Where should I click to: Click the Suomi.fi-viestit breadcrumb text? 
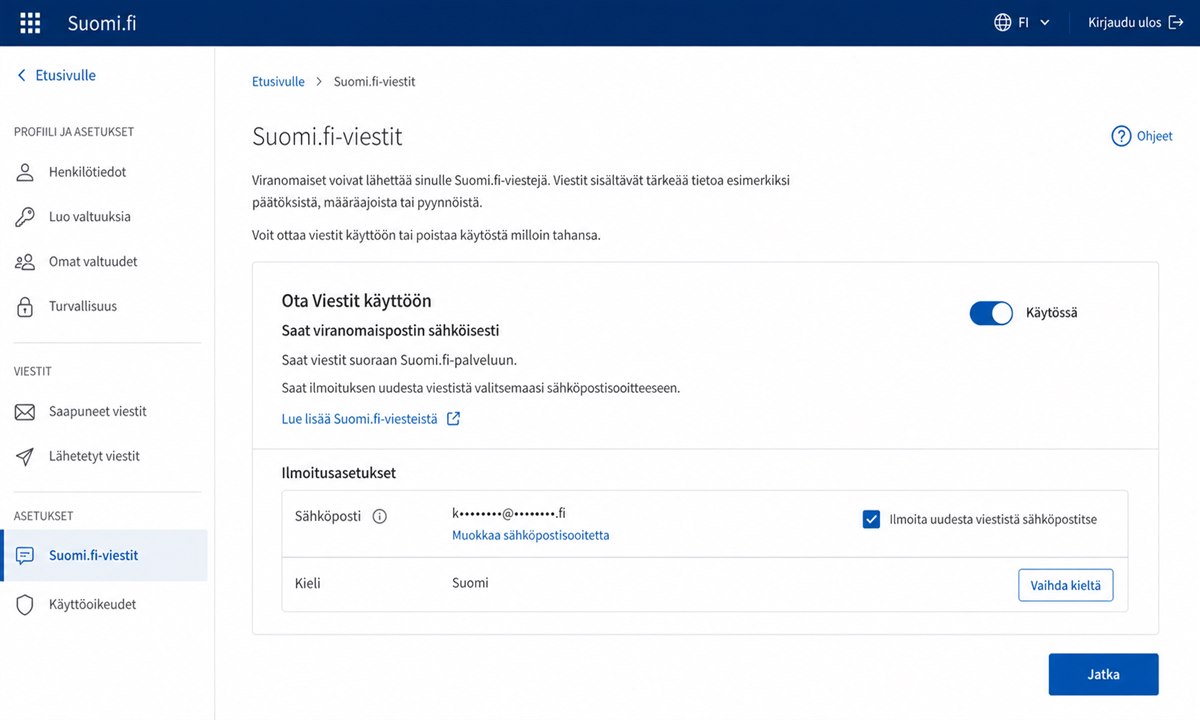(x=374, y=82)
